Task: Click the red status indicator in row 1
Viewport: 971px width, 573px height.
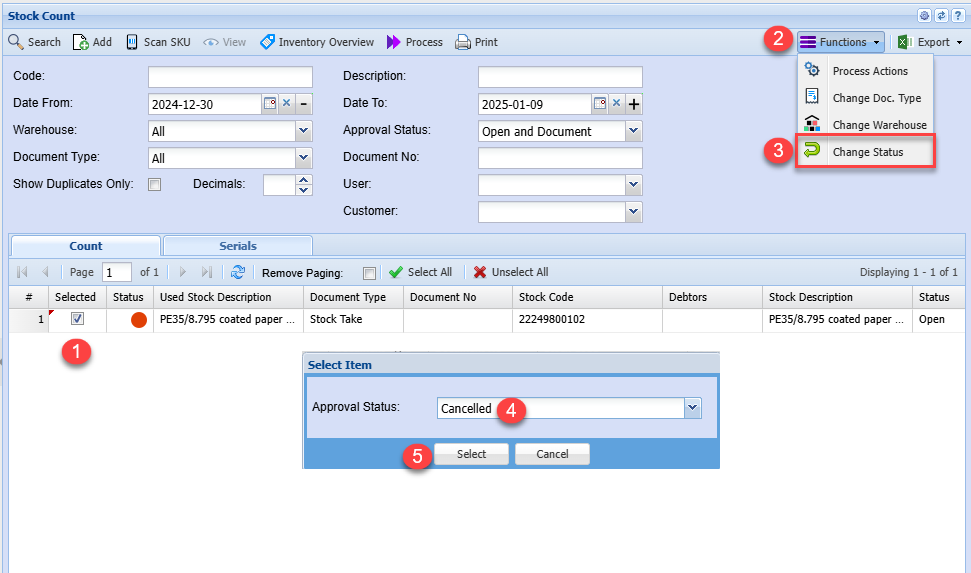Action: pyautogui.click(x=139, y=320)
